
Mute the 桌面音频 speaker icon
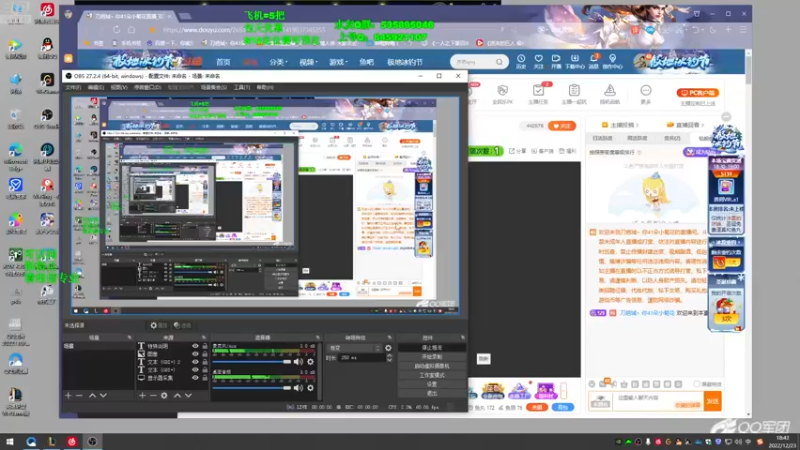[x=298, y=388]
